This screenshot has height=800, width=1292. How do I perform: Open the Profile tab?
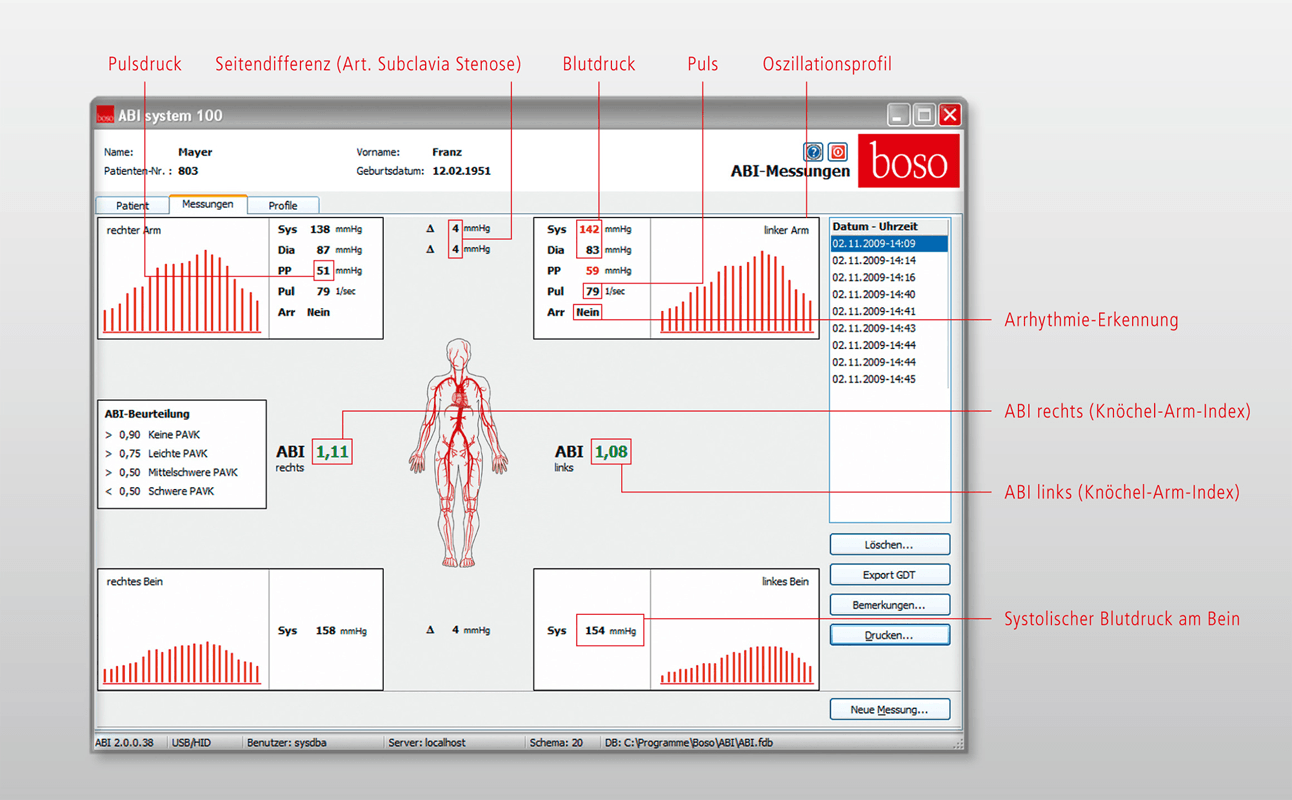pyautogui.click(x=283, y=205)
